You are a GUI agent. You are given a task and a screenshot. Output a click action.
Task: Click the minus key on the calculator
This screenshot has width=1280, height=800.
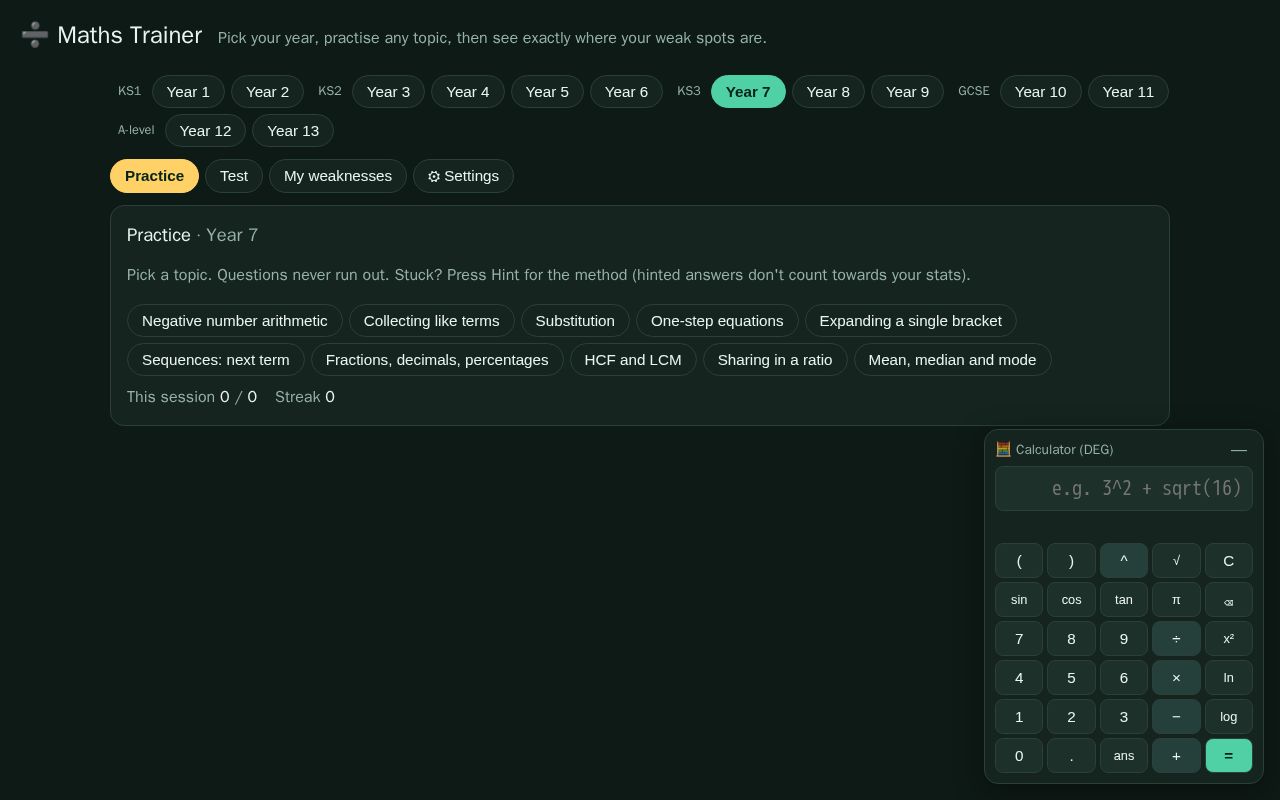coord(1176,717)
